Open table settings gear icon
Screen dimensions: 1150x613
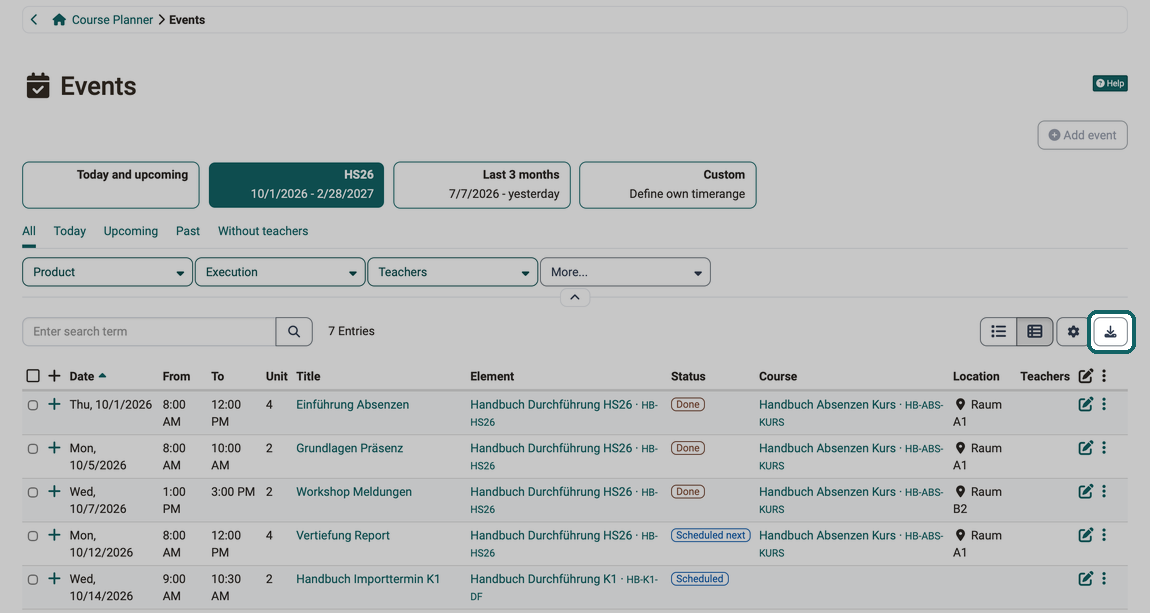pos(1073,331)
